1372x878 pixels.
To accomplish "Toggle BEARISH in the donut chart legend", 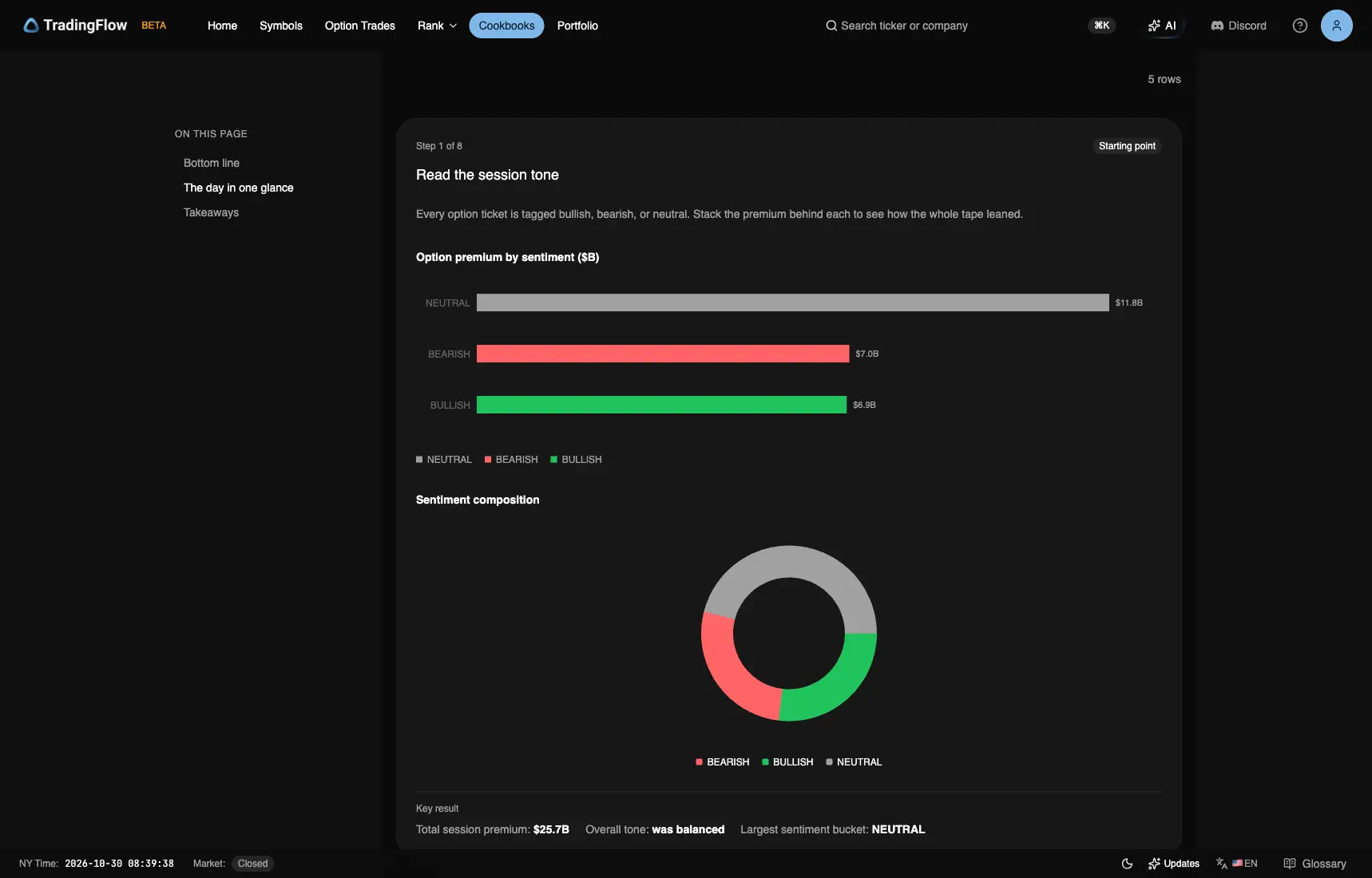I will pyautogui.click(x=723, y=762).
